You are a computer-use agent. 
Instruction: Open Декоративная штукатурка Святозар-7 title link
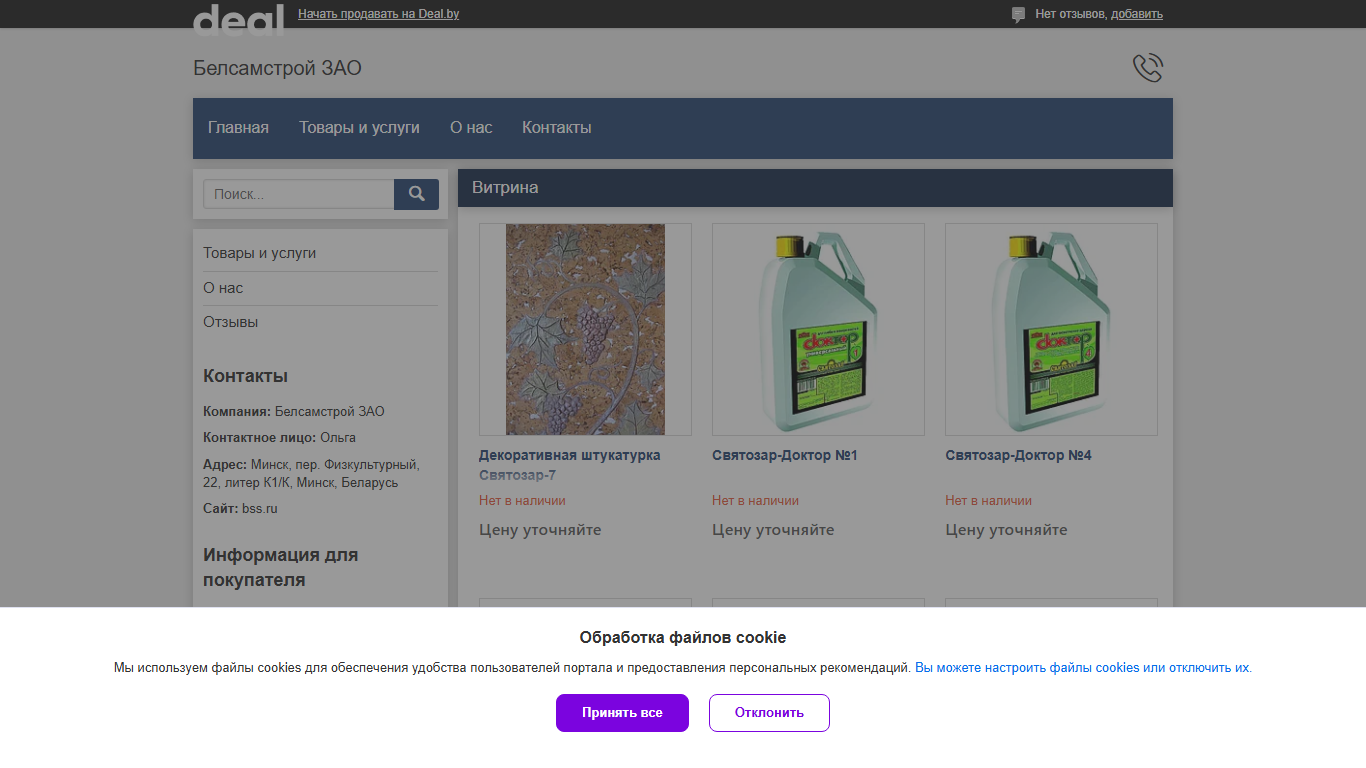point(570,465)
